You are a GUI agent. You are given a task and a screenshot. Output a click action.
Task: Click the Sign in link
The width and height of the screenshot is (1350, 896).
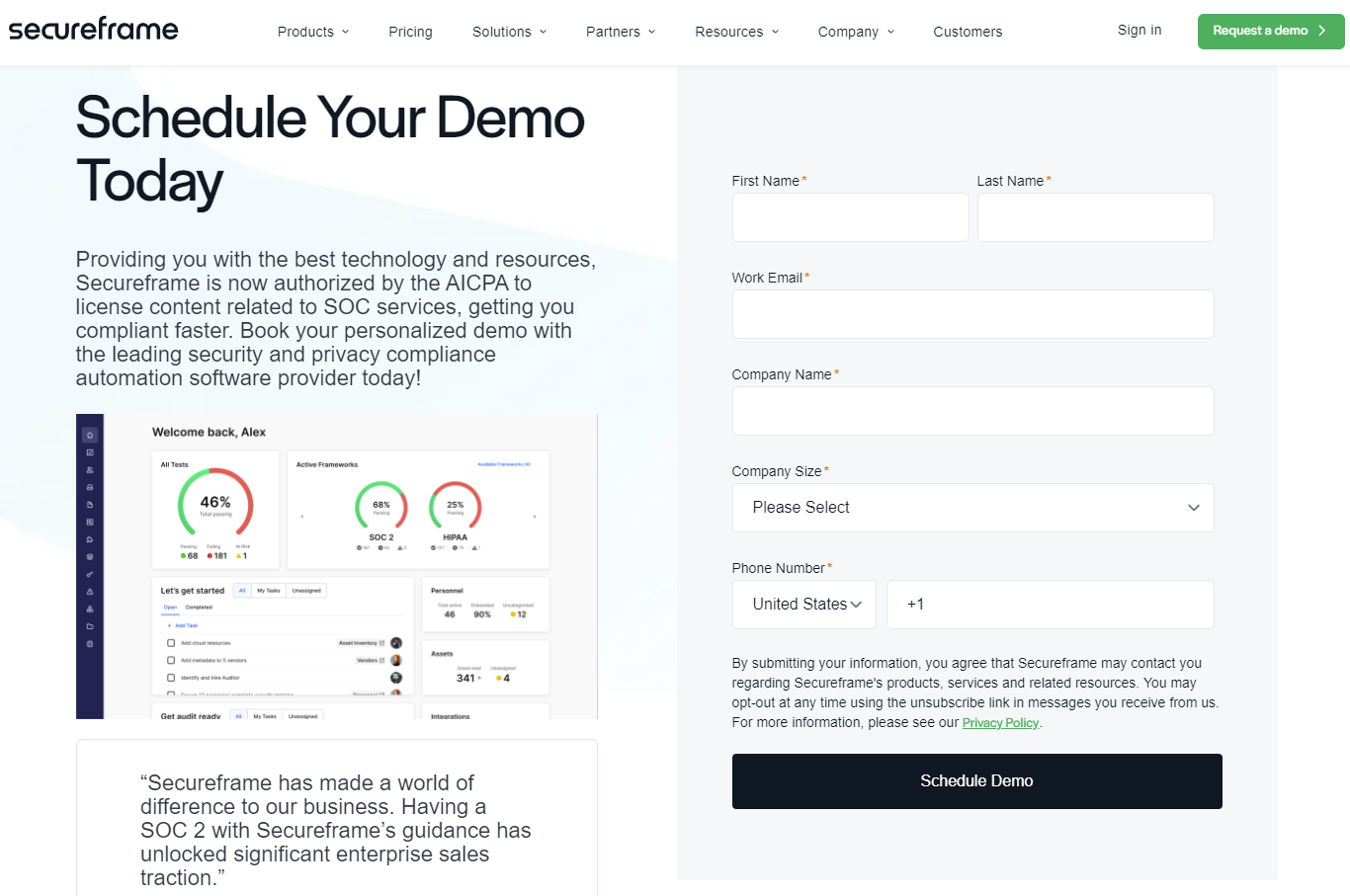click(x=1139, y=31)
